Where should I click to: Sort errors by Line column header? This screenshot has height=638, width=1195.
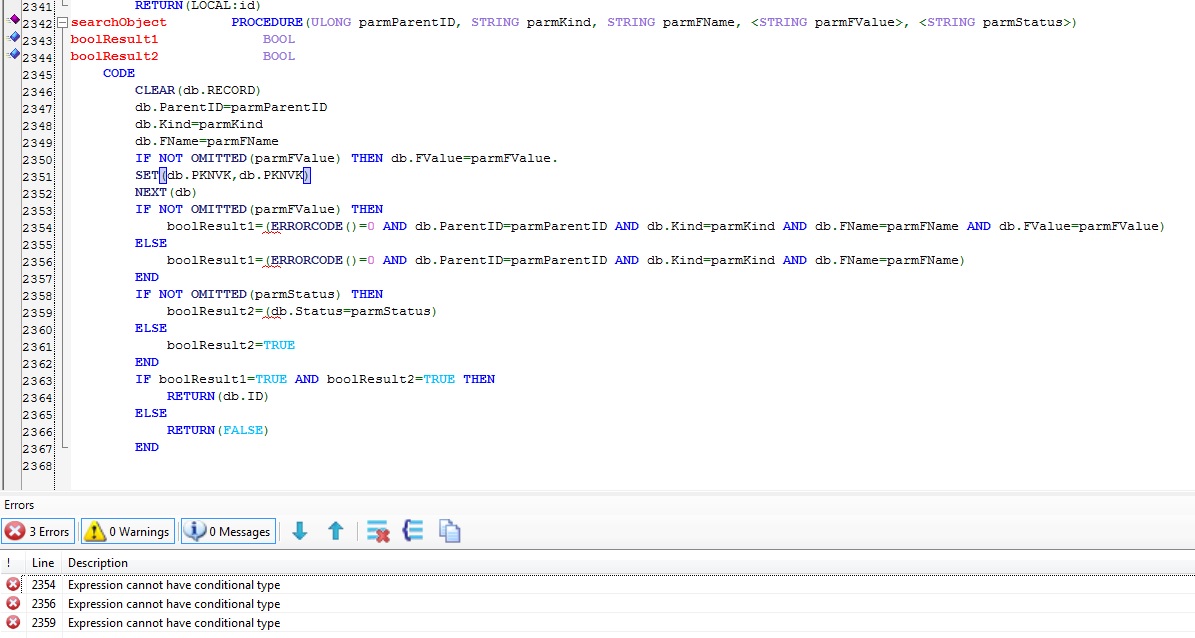click(x=43, y=563)
